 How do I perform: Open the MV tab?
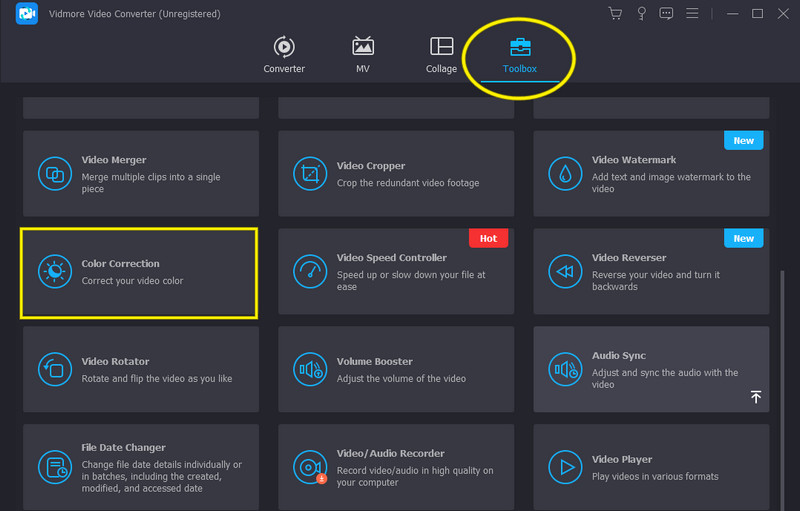[363, 54]
